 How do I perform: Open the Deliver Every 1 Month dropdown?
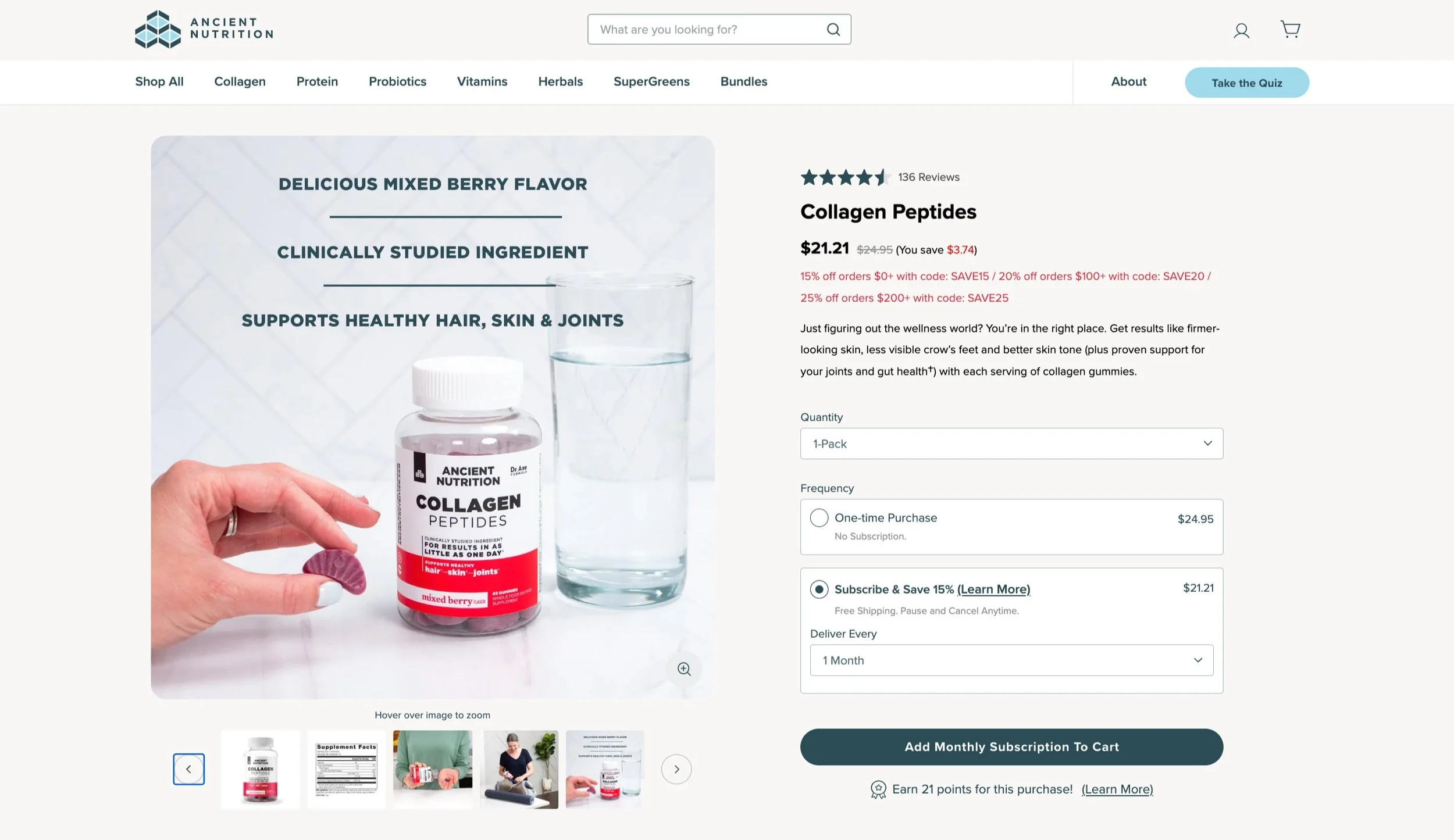[x=1011, y=660]
